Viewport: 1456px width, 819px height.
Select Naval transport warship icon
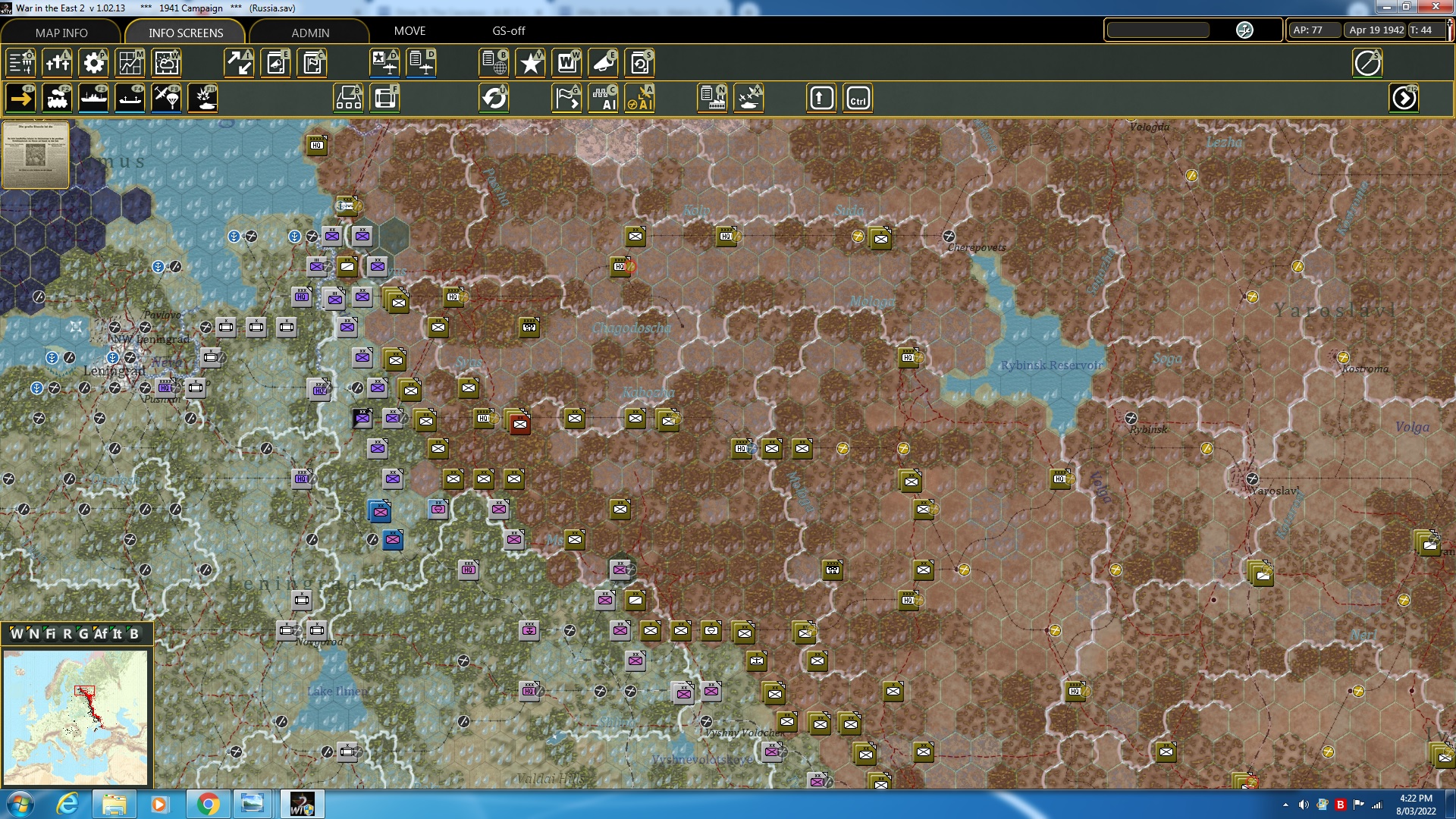click(93, 99)
